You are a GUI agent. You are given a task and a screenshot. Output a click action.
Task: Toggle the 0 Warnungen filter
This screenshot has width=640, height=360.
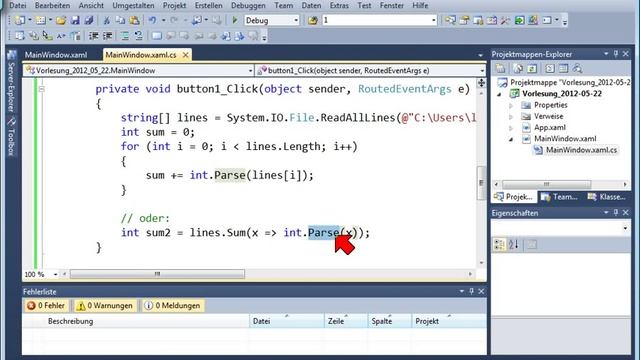click(105, 305)
